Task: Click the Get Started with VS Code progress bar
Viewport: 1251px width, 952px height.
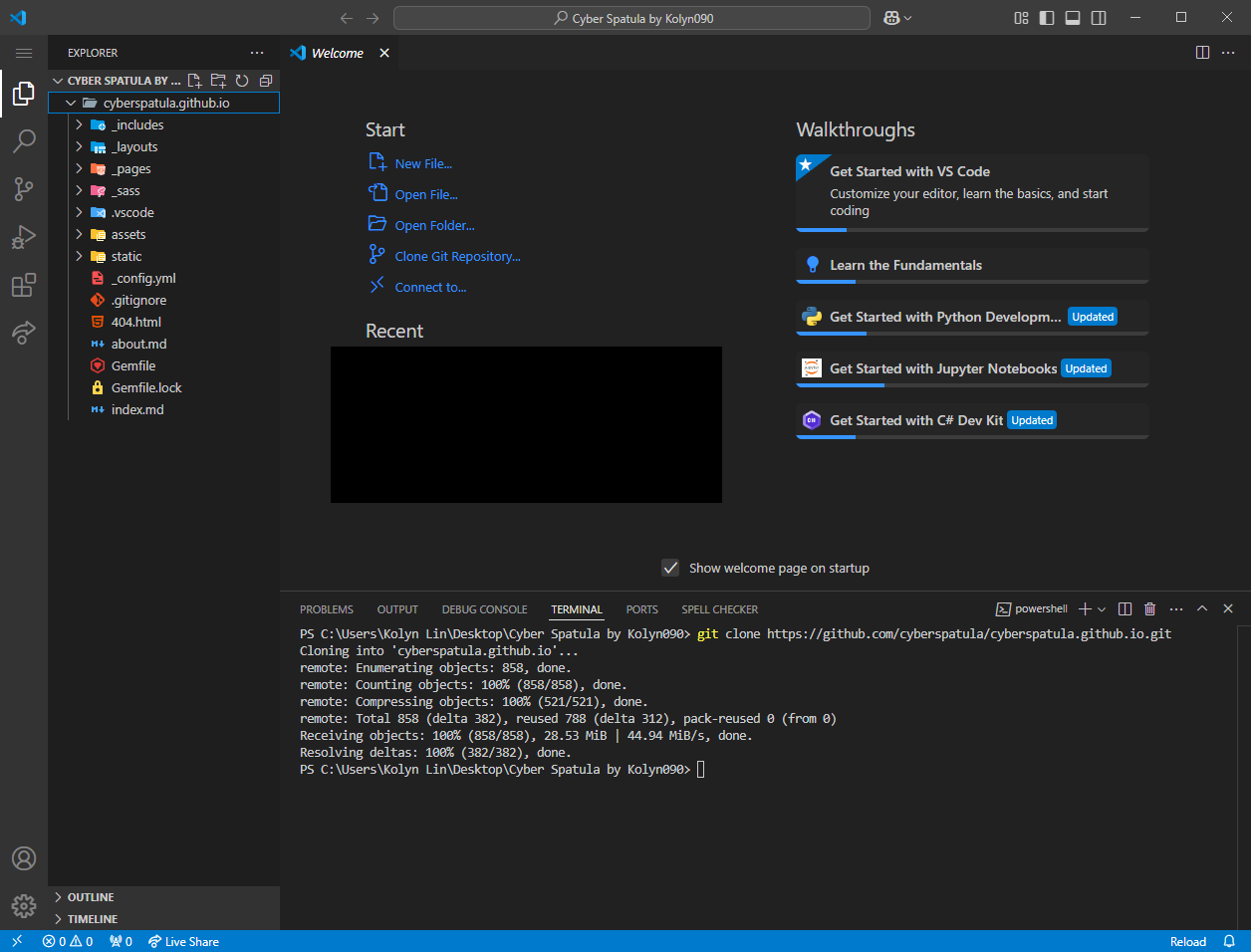Action: point(822,230)
